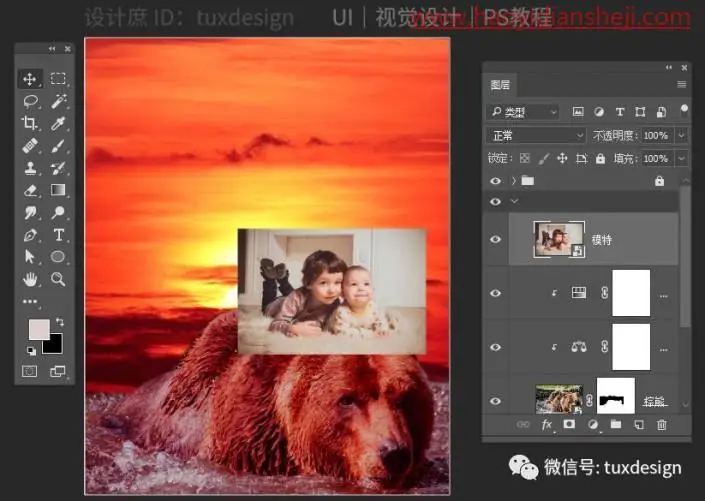705x501 pixels.
Task: Select the Crop tool
Action: 30,123
